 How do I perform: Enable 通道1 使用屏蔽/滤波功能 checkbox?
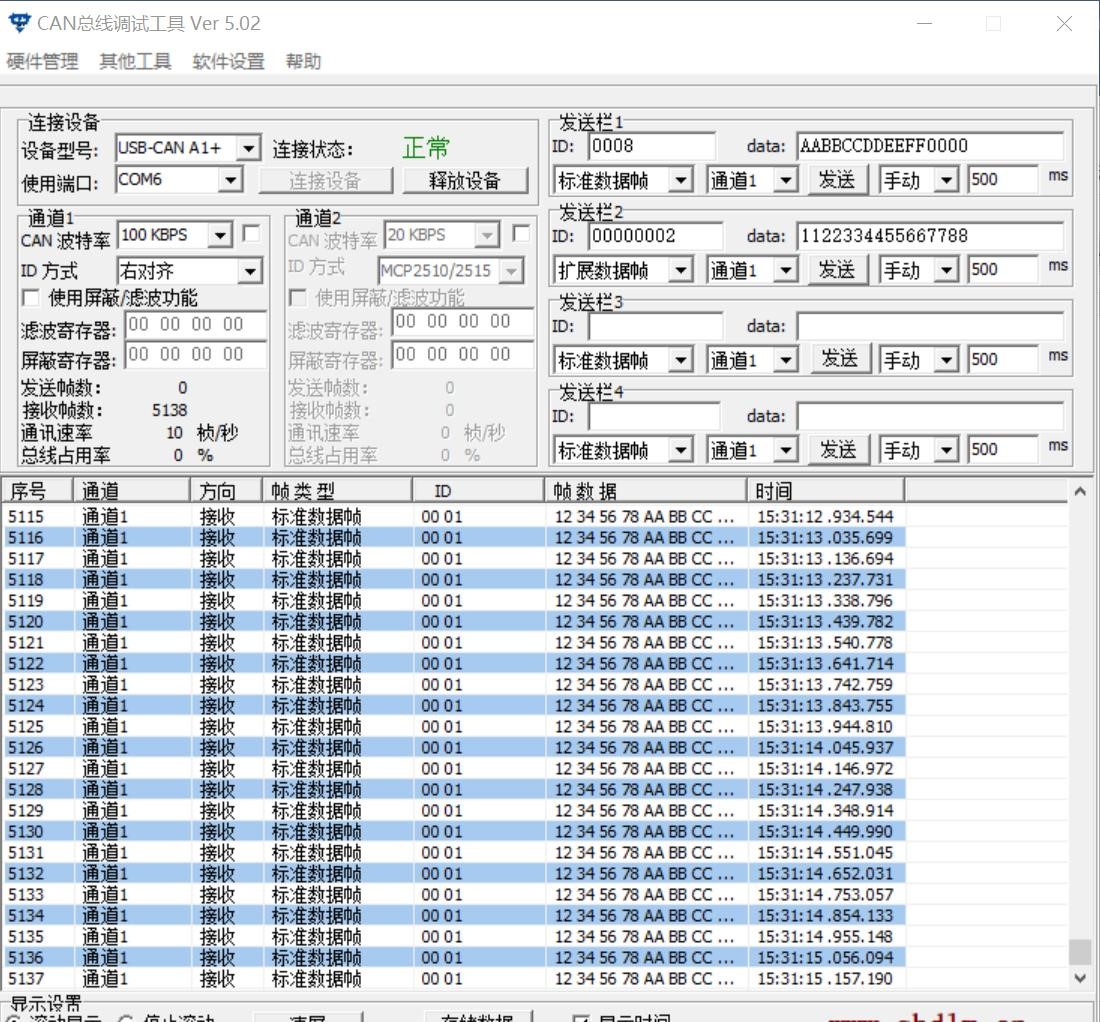(31, 298)
